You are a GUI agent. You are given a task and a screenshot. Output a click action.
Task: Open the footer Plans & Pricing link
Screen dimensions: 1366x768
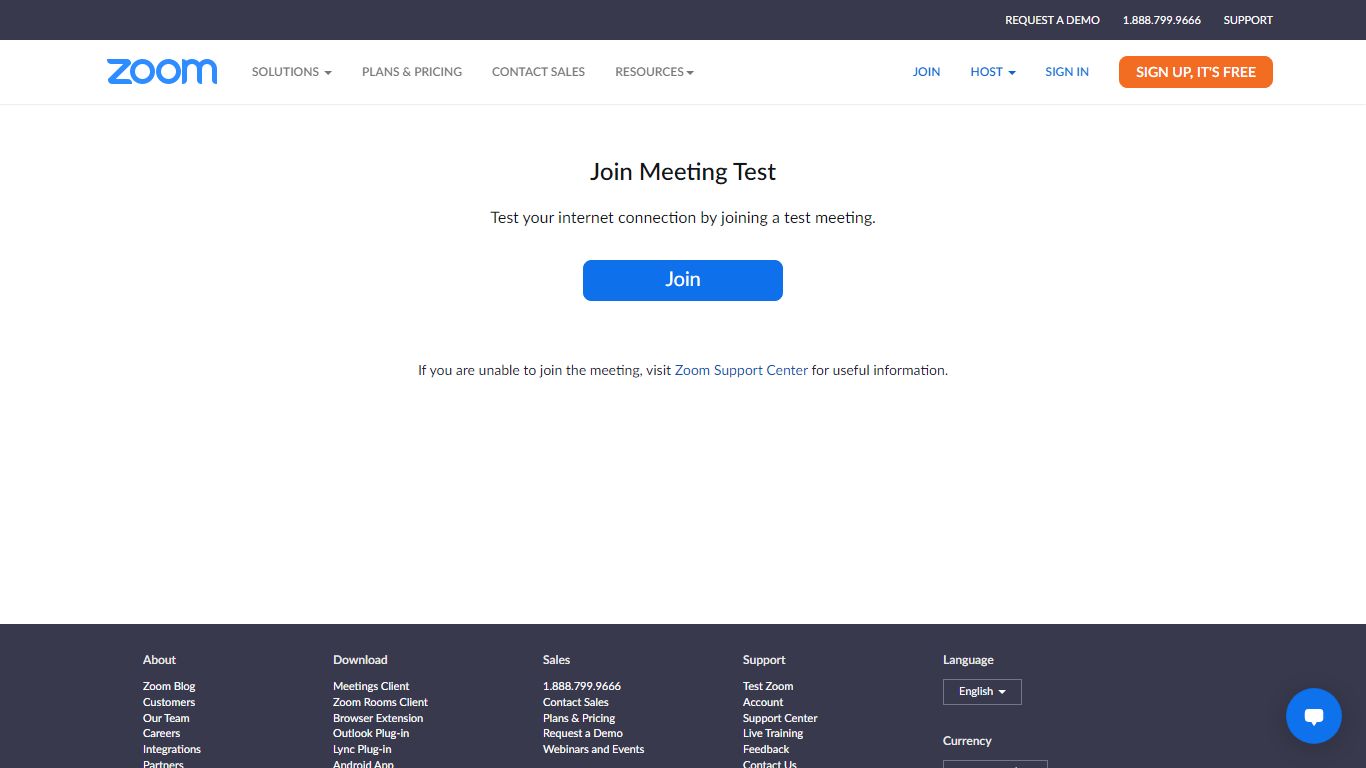point(579,718)
